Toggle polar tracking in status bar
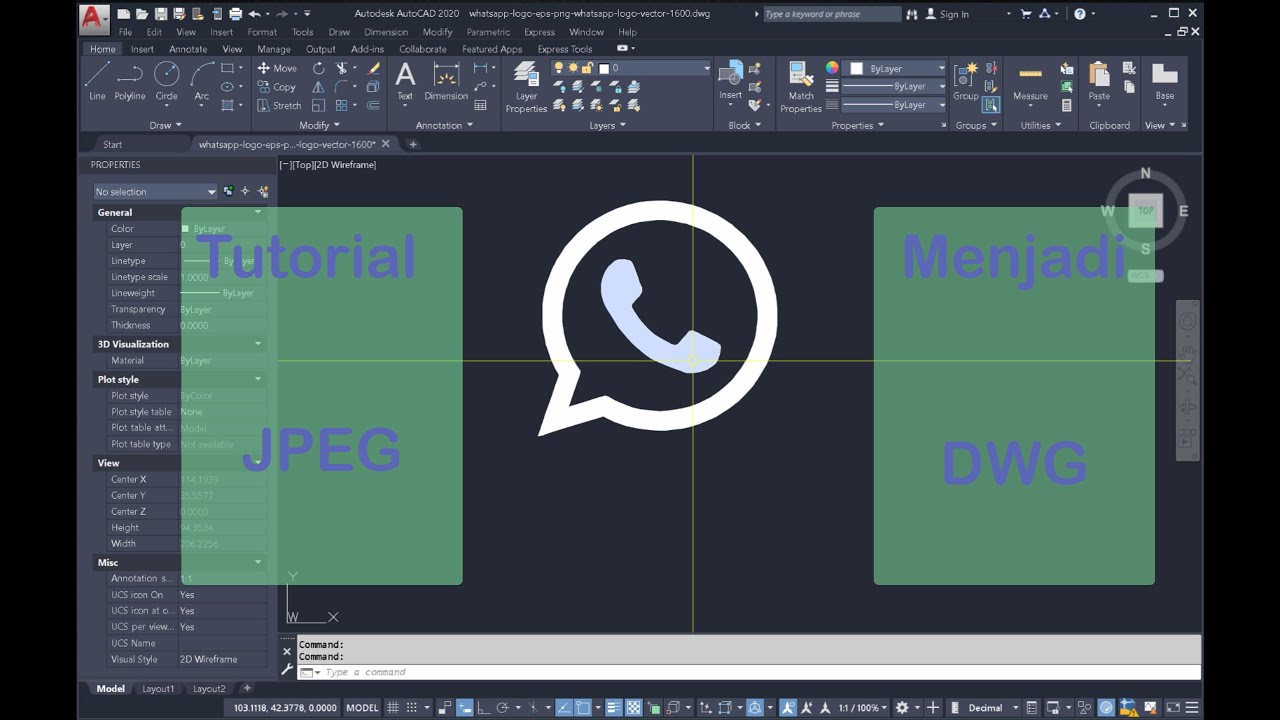This screenshot has width=1280, height=720. pos(503,708)
